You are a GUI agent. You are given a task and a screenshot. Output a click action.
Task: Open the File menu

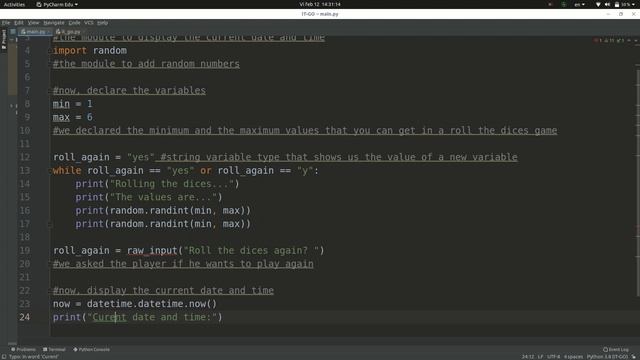pyautogui.click(x=6, y=23)
